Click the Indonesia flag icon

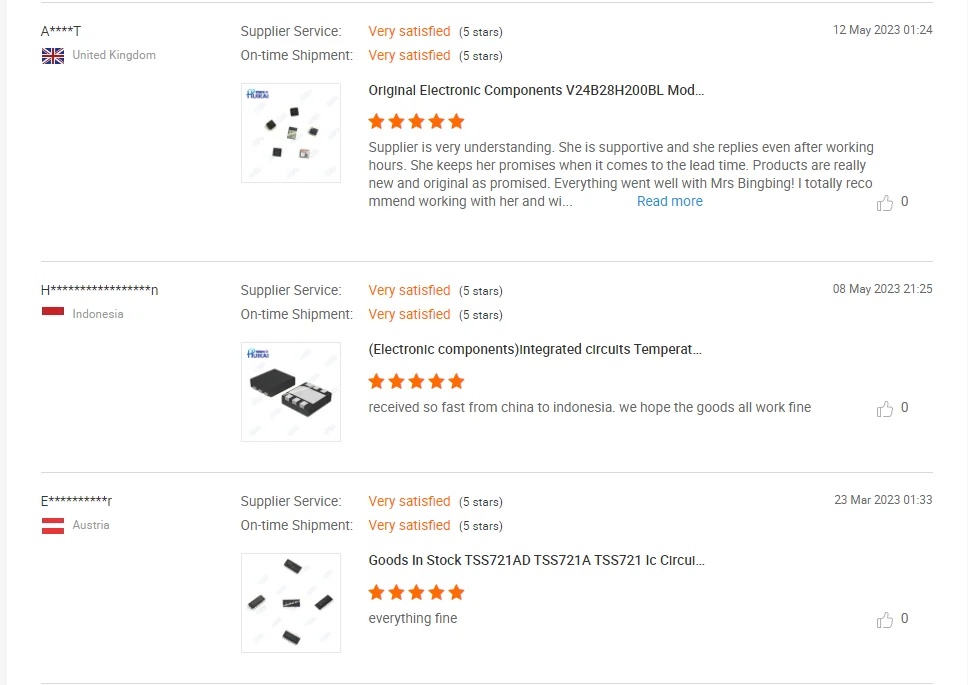(x=53, y=314)
